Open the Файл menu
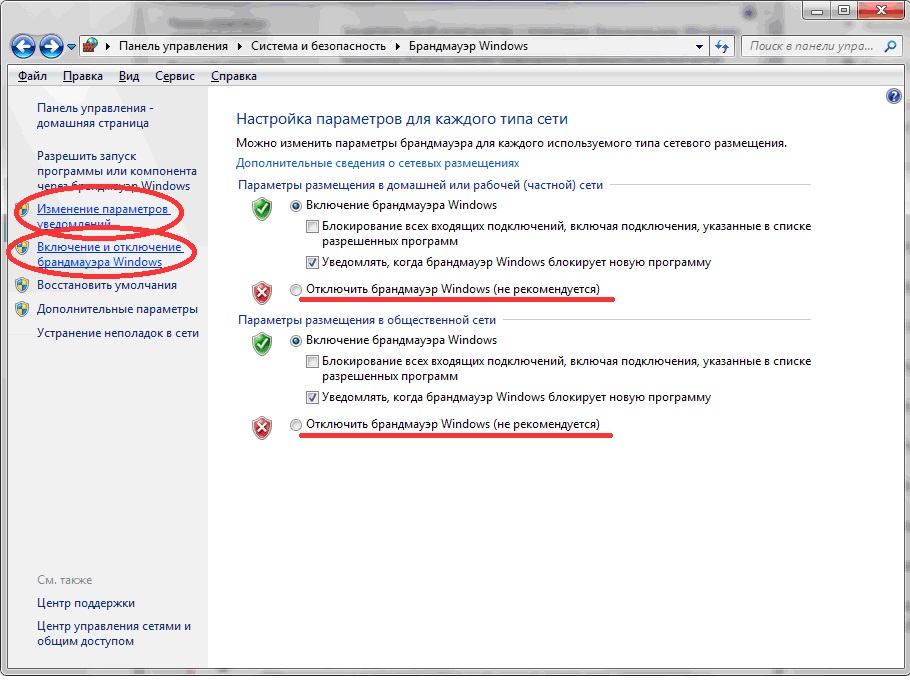The width and height of the screenshot is (910, 680). pos(32,76)
